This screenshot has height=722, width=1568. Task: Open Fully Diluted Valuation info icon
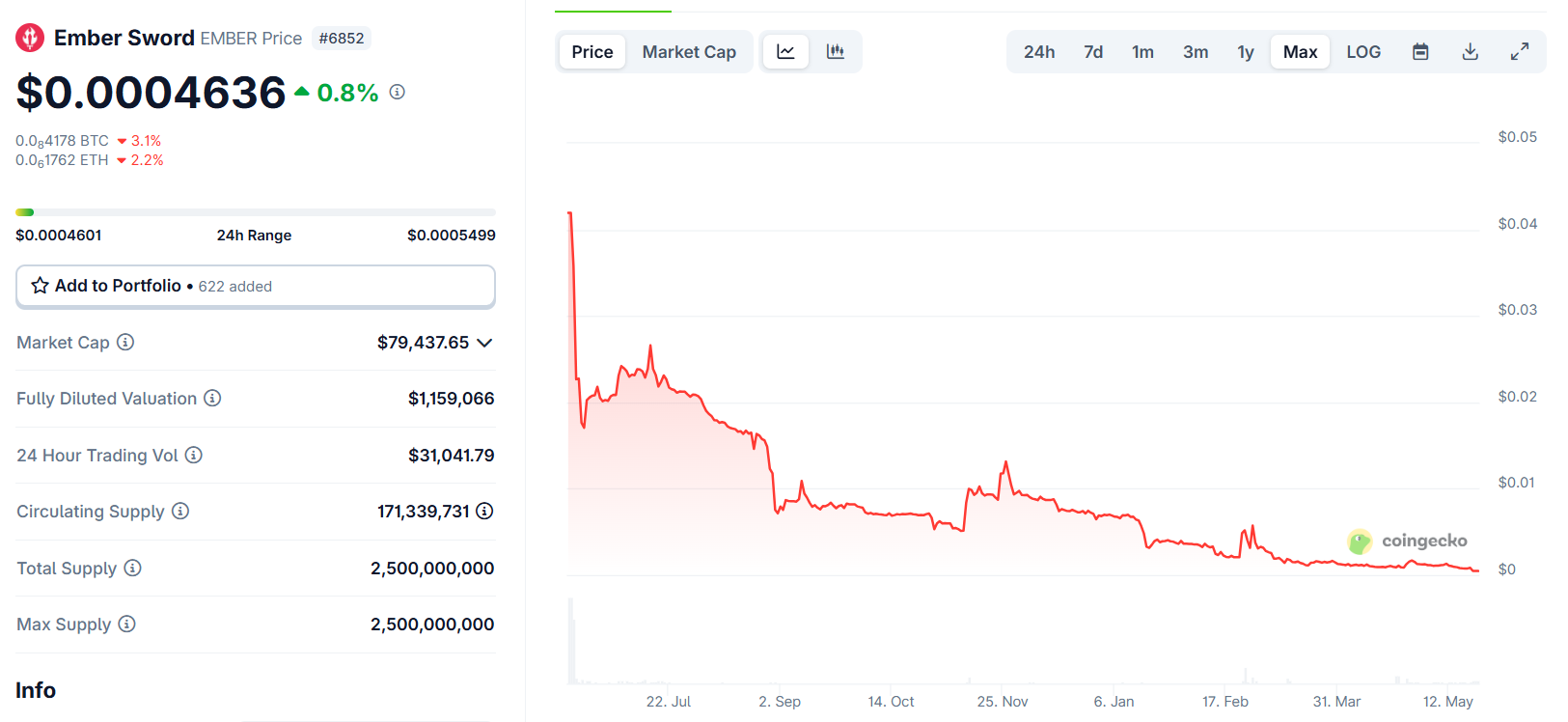click(212, 398)
